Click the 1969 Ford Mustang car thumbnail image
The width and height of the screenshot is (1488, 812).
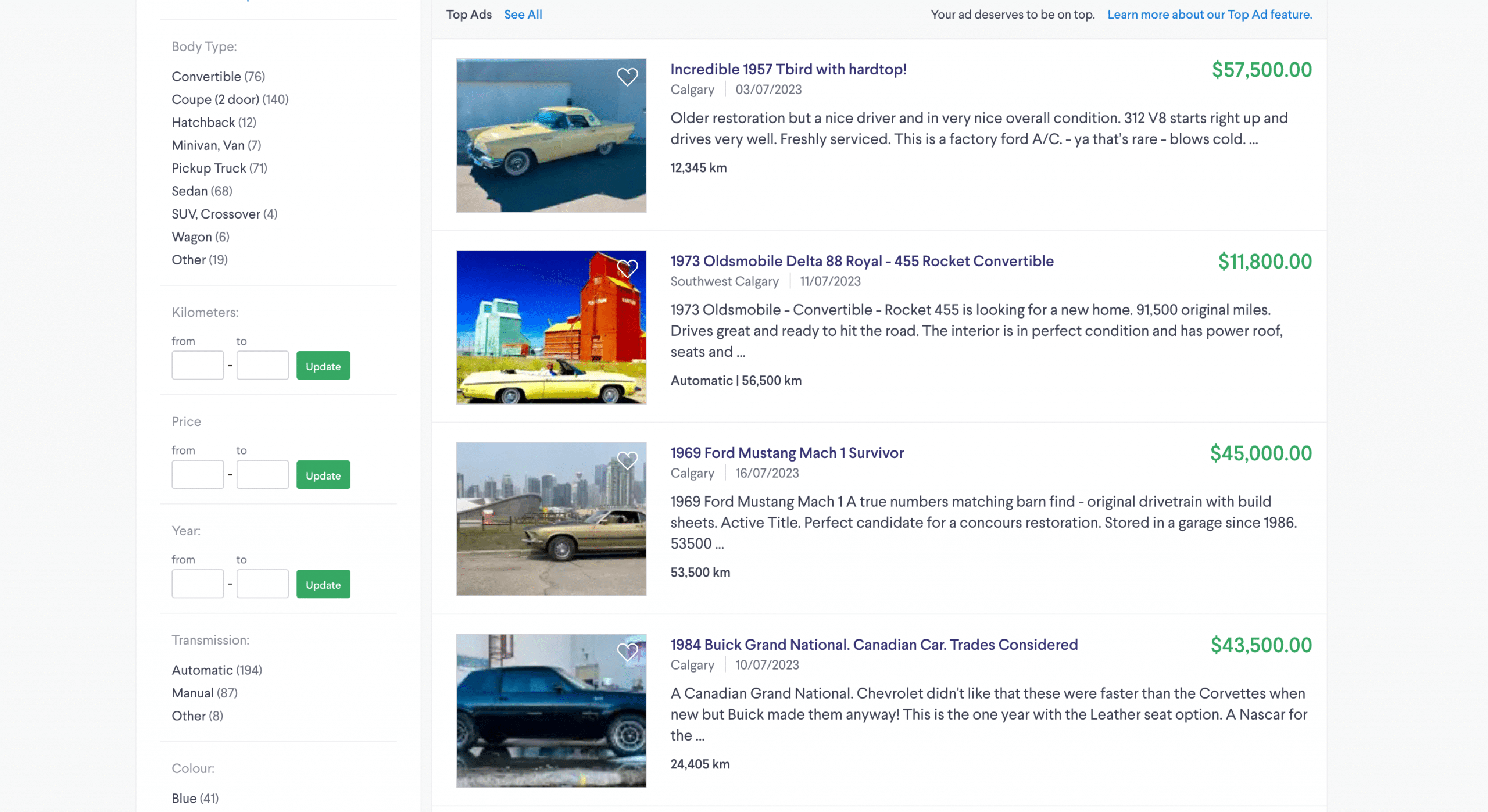(551, 518)
